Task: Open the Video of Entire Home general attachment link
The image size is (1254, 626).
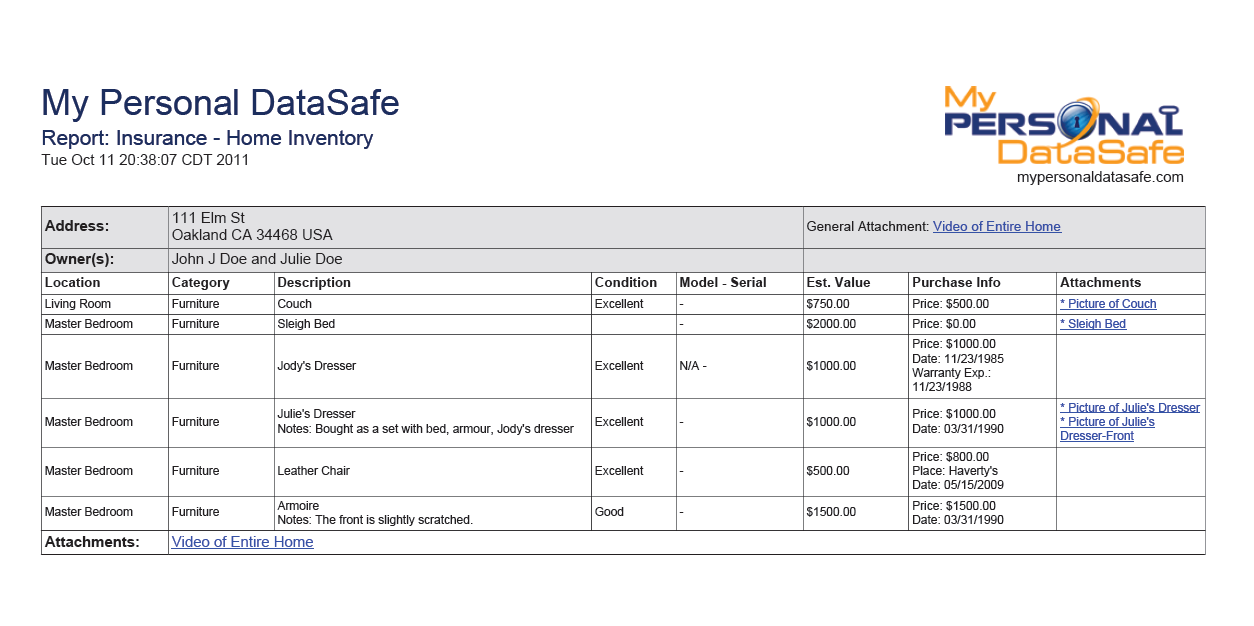Action: [996, 227]
